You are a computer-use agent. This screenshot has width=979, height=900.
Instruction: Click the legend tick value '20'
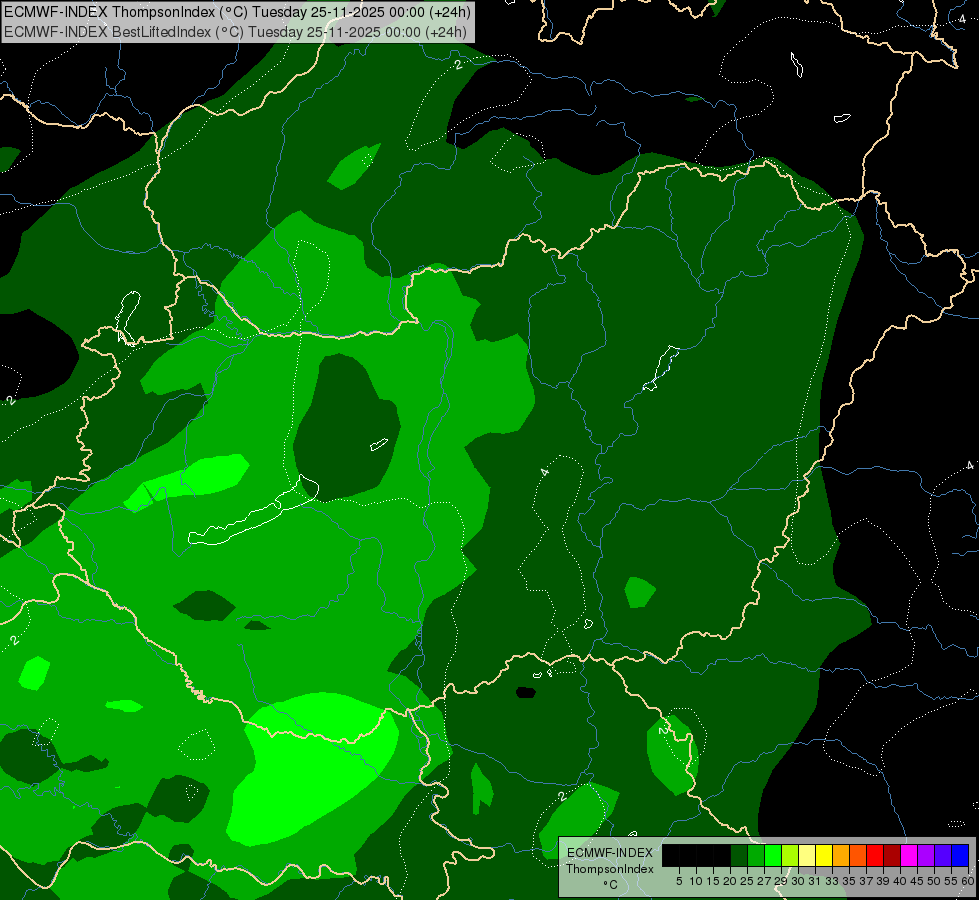(730, 881)
